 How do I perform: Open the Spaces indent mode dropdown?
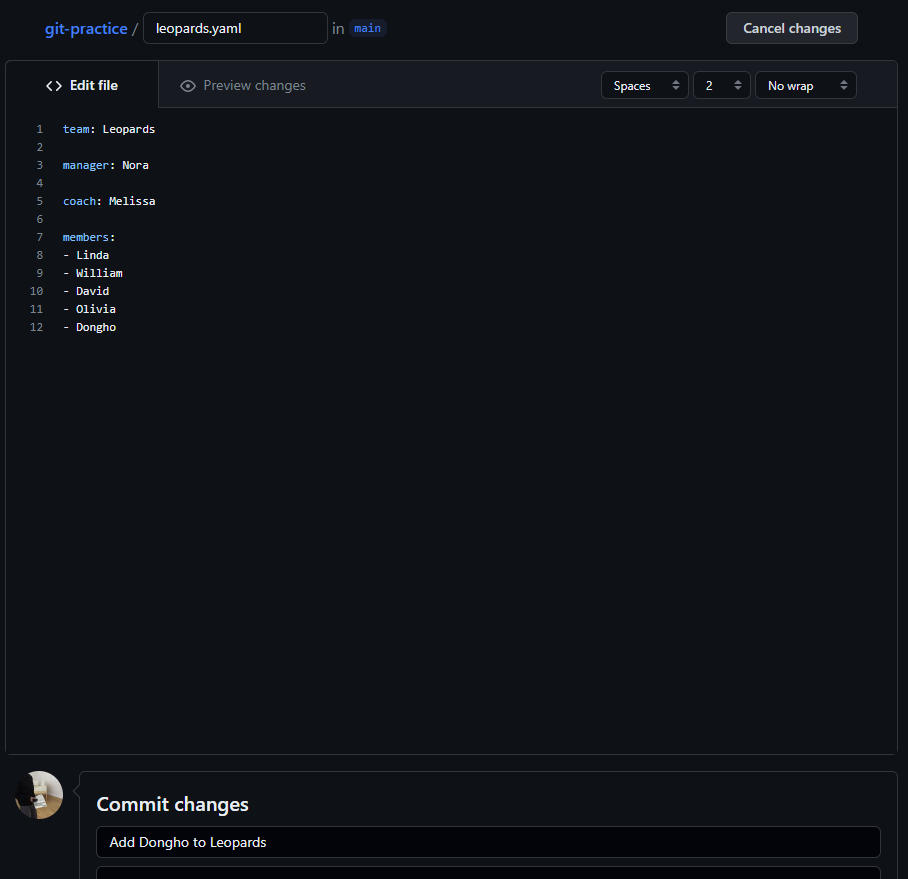(x=645, y=86)
